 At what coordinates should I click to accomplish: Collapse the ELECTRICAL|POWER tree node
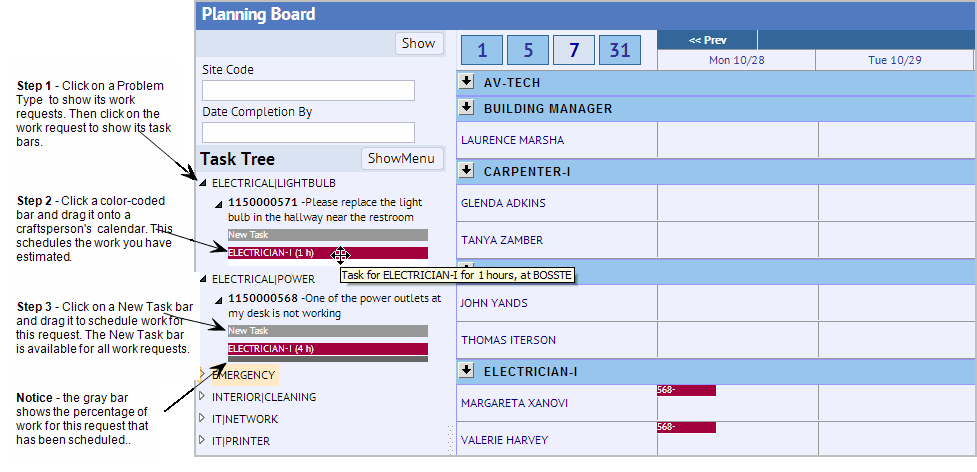(204, 279)
